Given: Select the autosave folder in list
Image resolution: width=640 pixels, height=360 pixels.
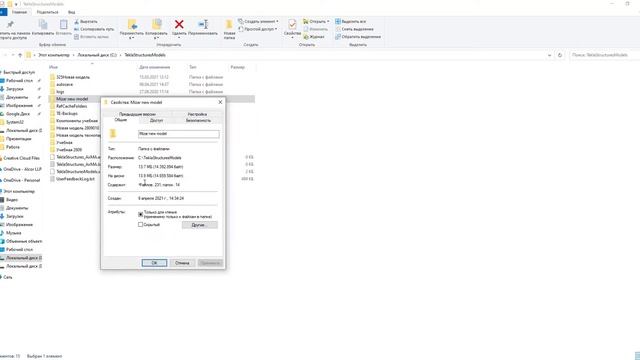Looking at the screenshot, I should point(64,84).
